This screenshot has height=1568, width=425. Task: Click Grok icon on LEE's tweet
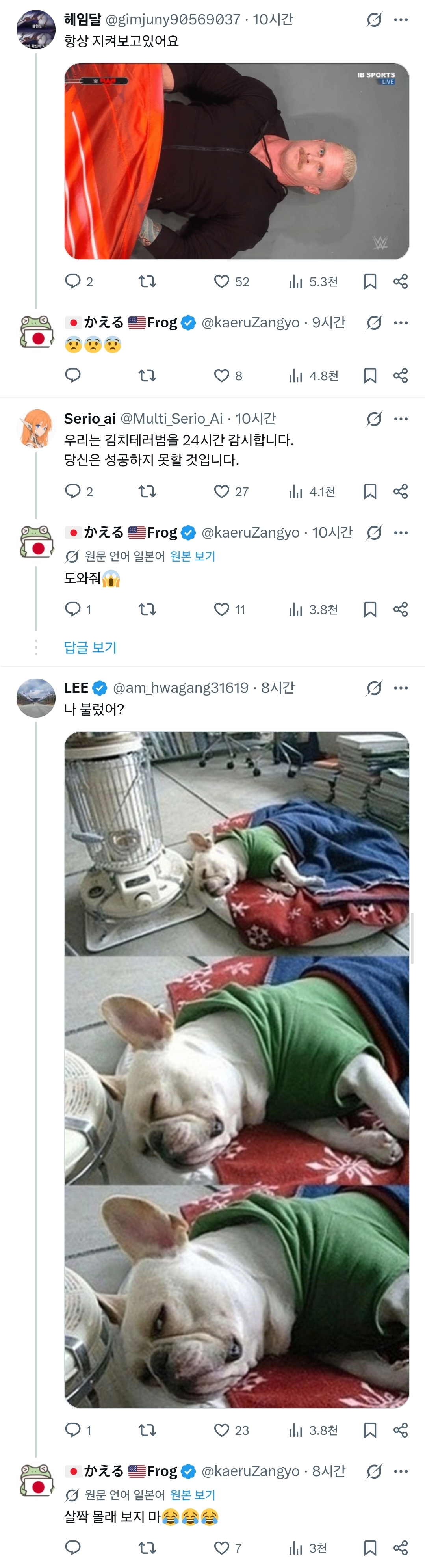(x=374, y=688)
